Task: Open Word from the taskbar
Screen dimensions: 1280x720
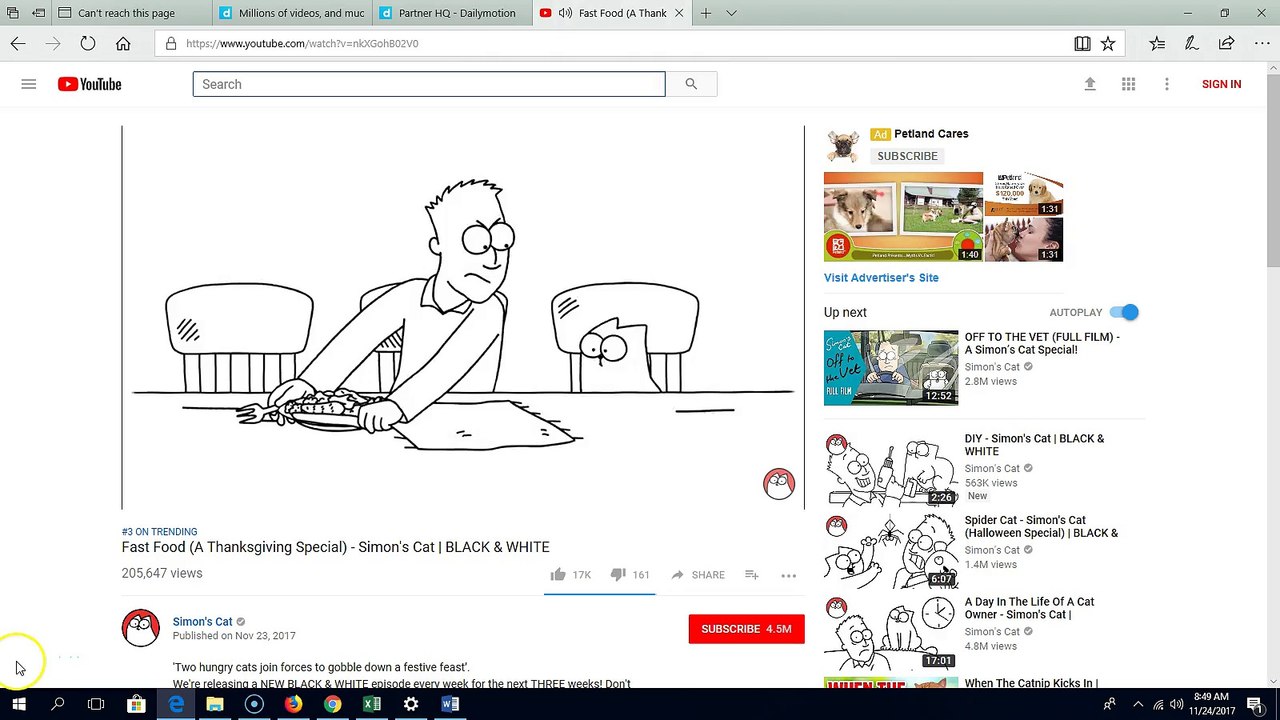Action: (x=450, y=704)
